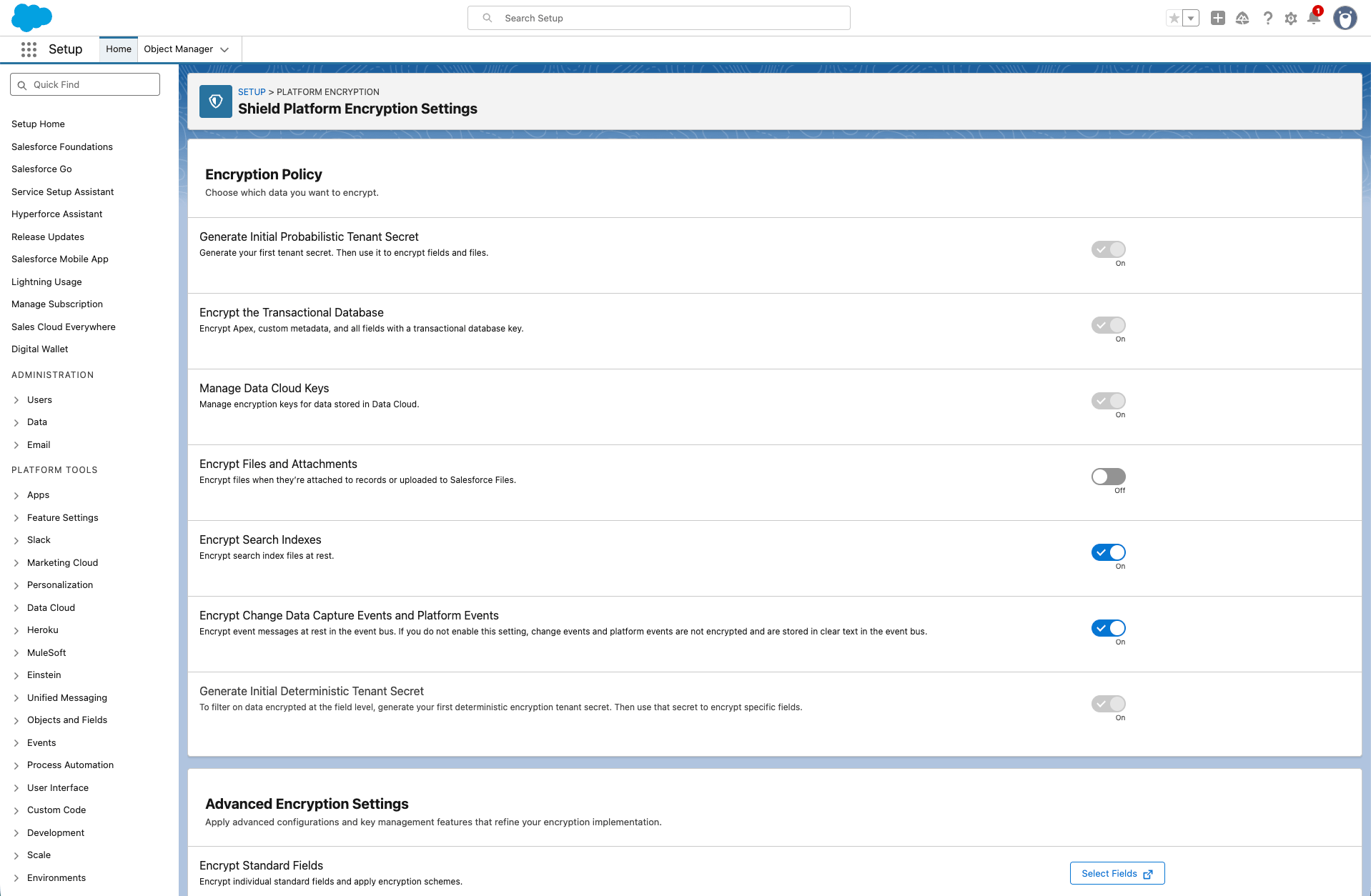This screenshot has height=896, width=1371.
Task: Open the setup gear menu
Action: 1290,19
